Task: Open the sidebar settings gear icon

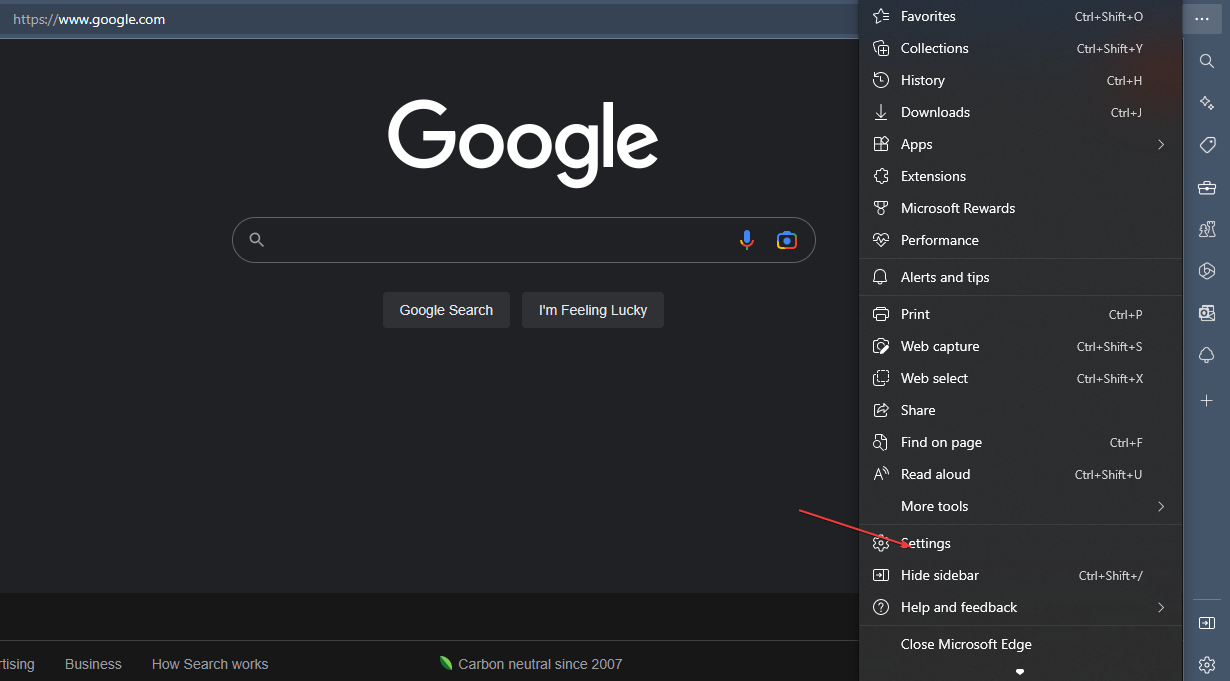Action: [x=1207, y=665]
